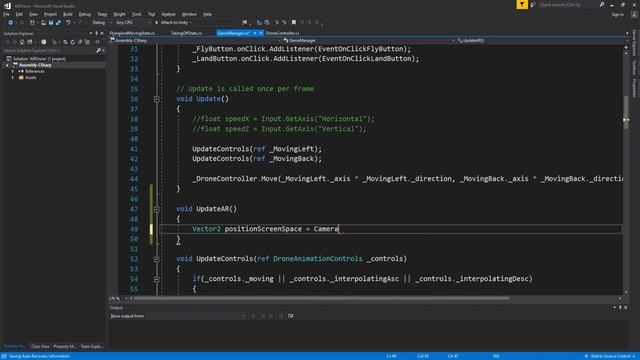Click the editor horizontal scrollbar thumb
This screenshot has height=360, width=640.
(322, 298)
